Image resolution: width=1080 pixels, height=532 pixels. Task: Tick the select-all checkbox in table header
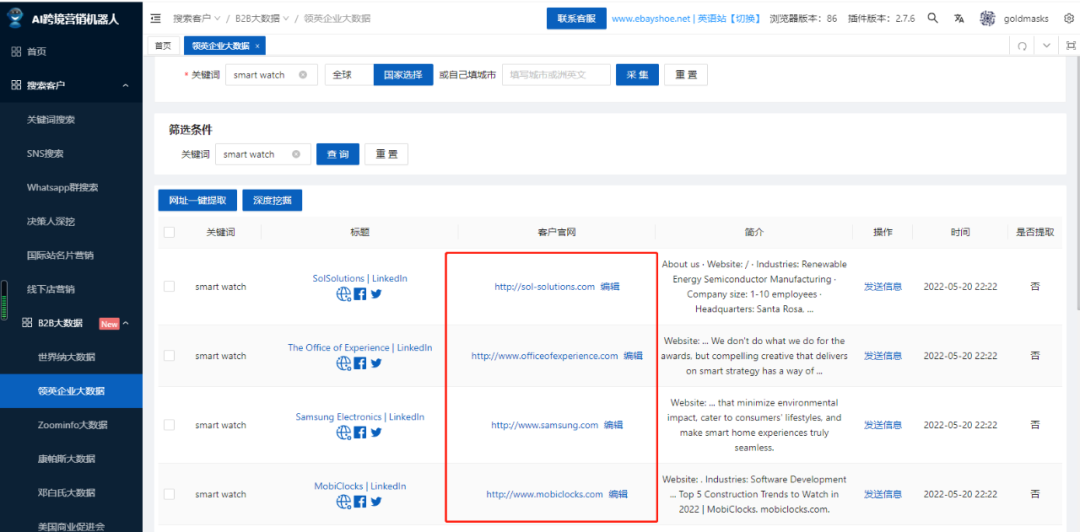click(x=169, y=232)
